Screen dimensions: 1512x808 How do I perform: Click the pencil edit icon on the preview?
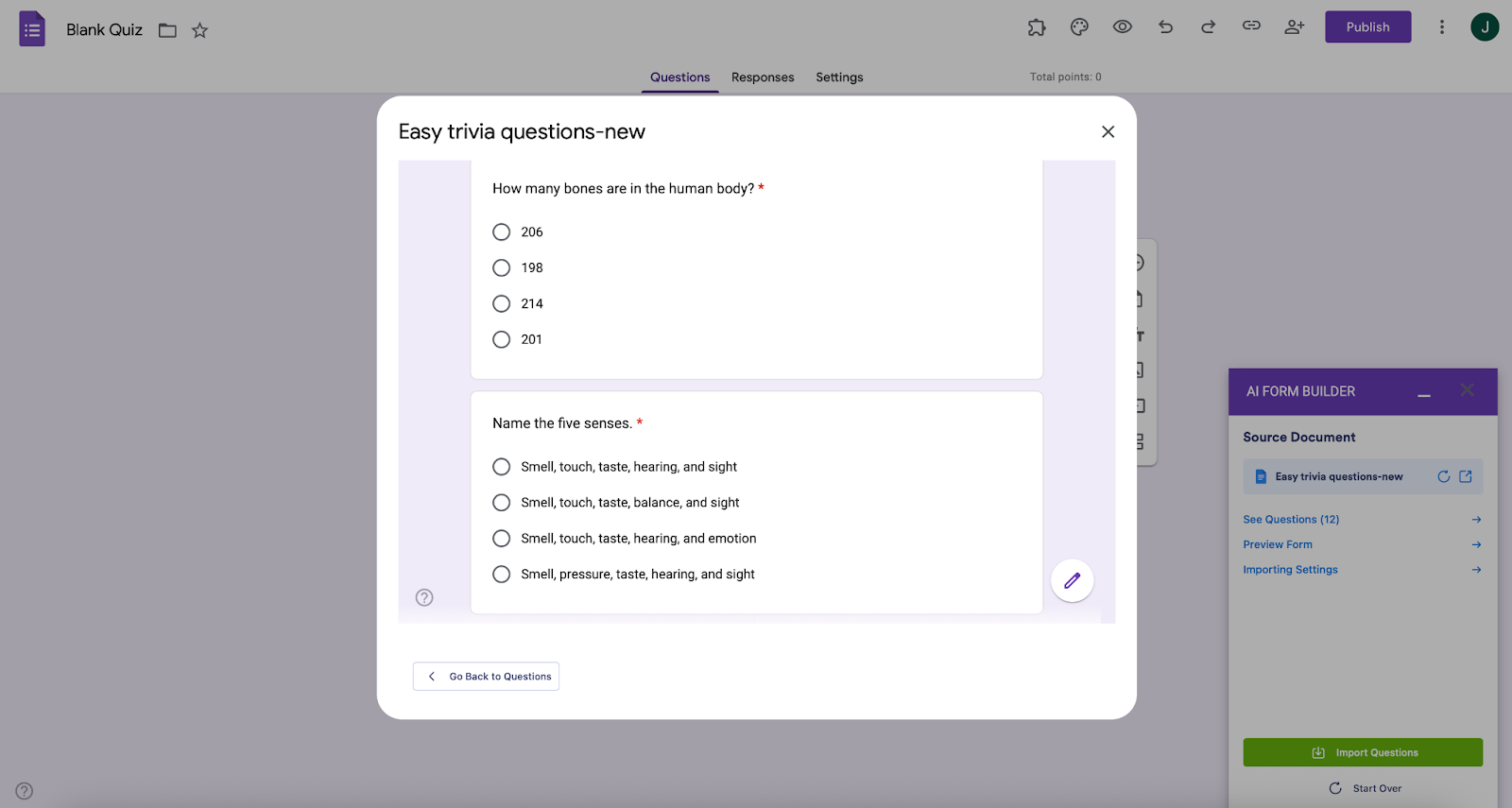(1072, 580)
